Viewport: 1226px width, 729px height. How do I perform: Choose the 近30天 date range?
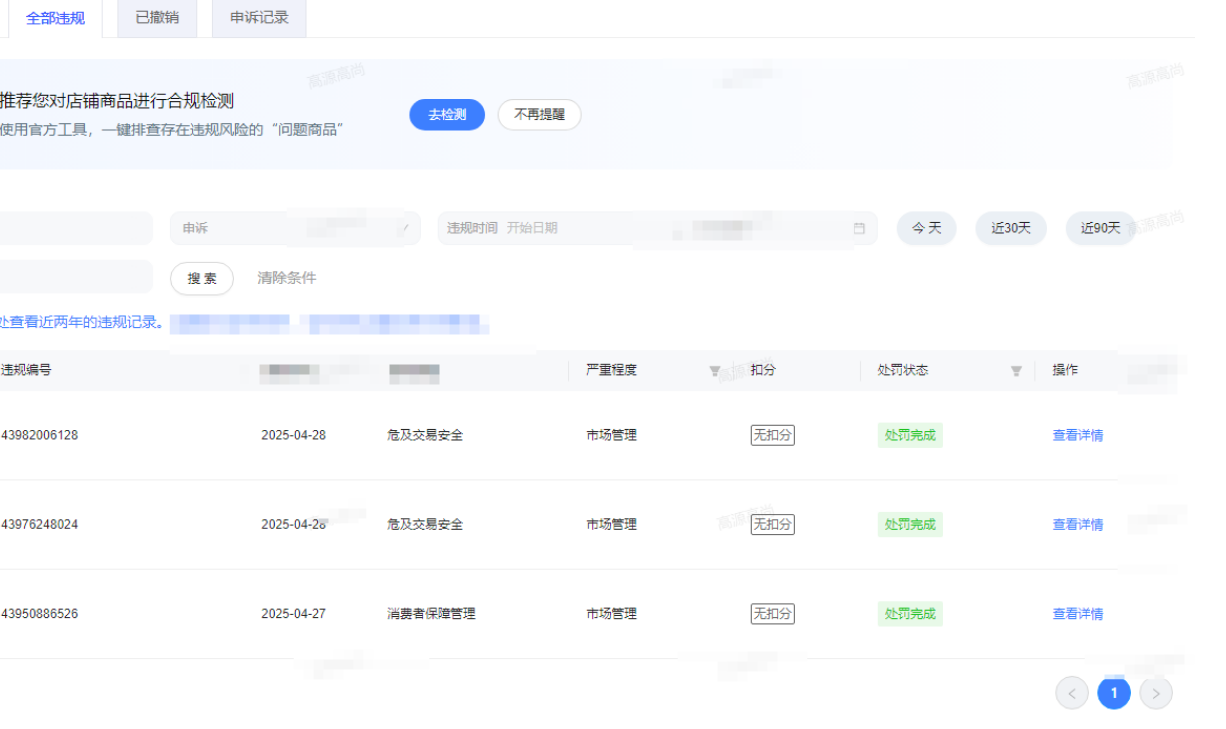click(1011, 228)
